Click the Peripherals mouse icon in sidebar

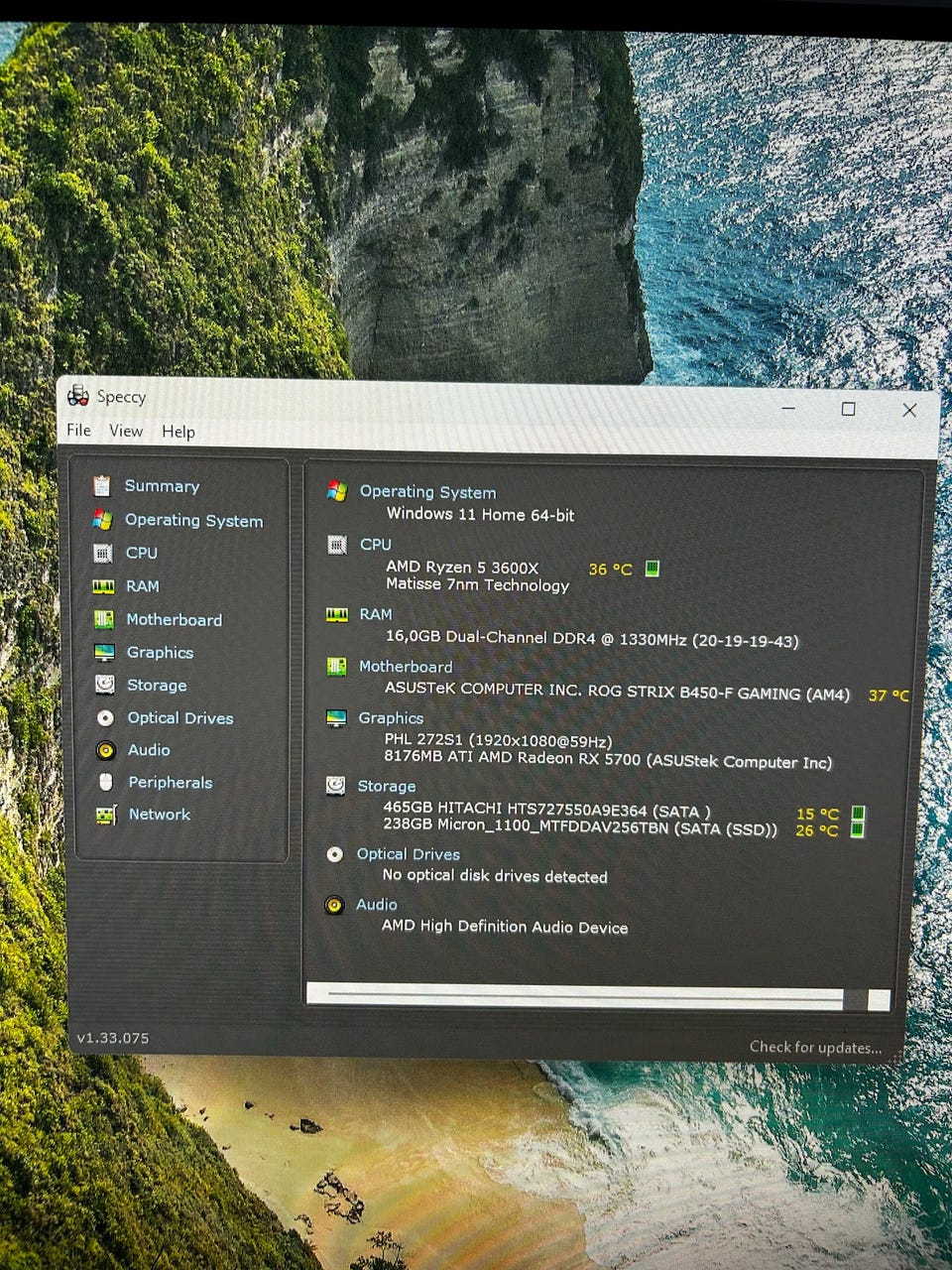(106, 782)
